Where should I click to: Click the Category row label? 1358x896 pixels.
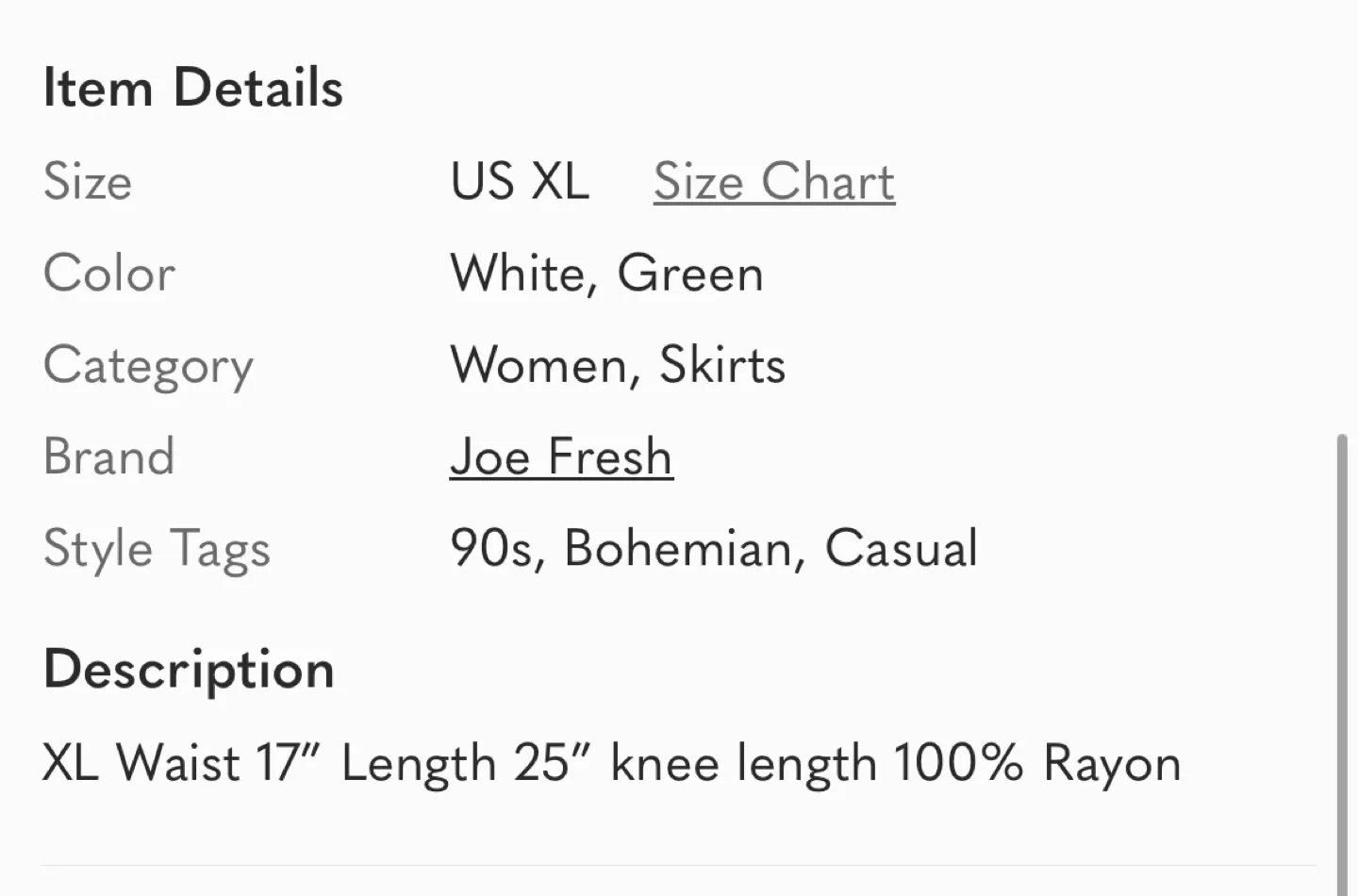click(148, 365)
